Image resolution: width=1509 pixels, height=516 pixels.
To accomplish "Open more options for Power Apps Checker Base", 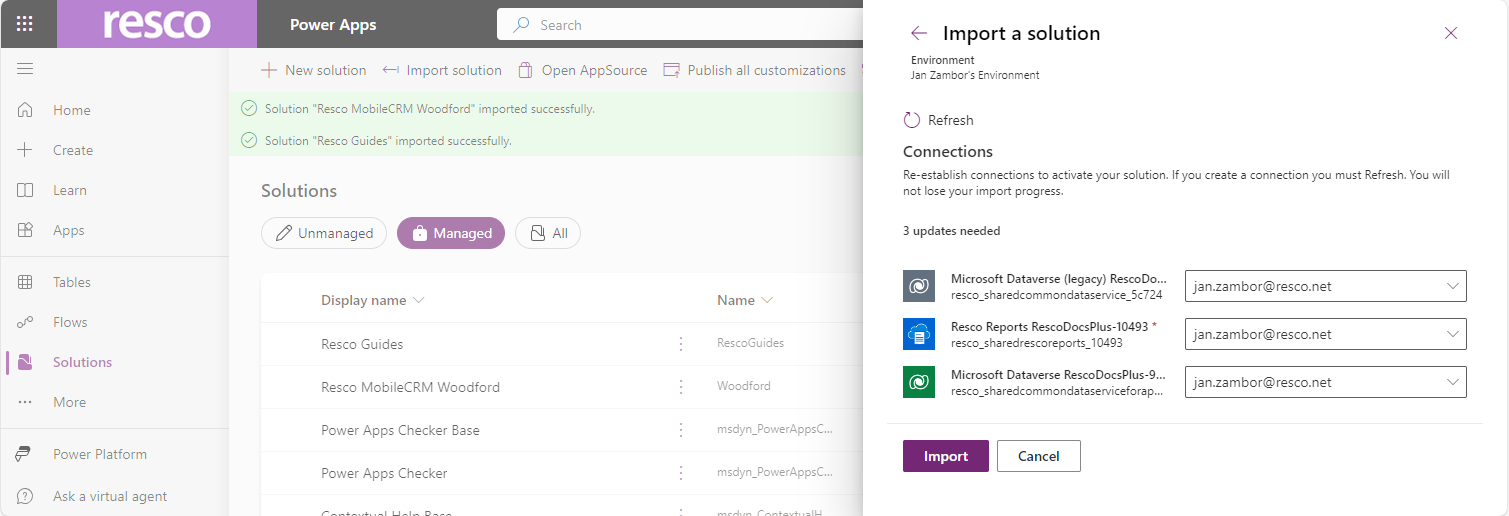I will [x=682, y=430].
